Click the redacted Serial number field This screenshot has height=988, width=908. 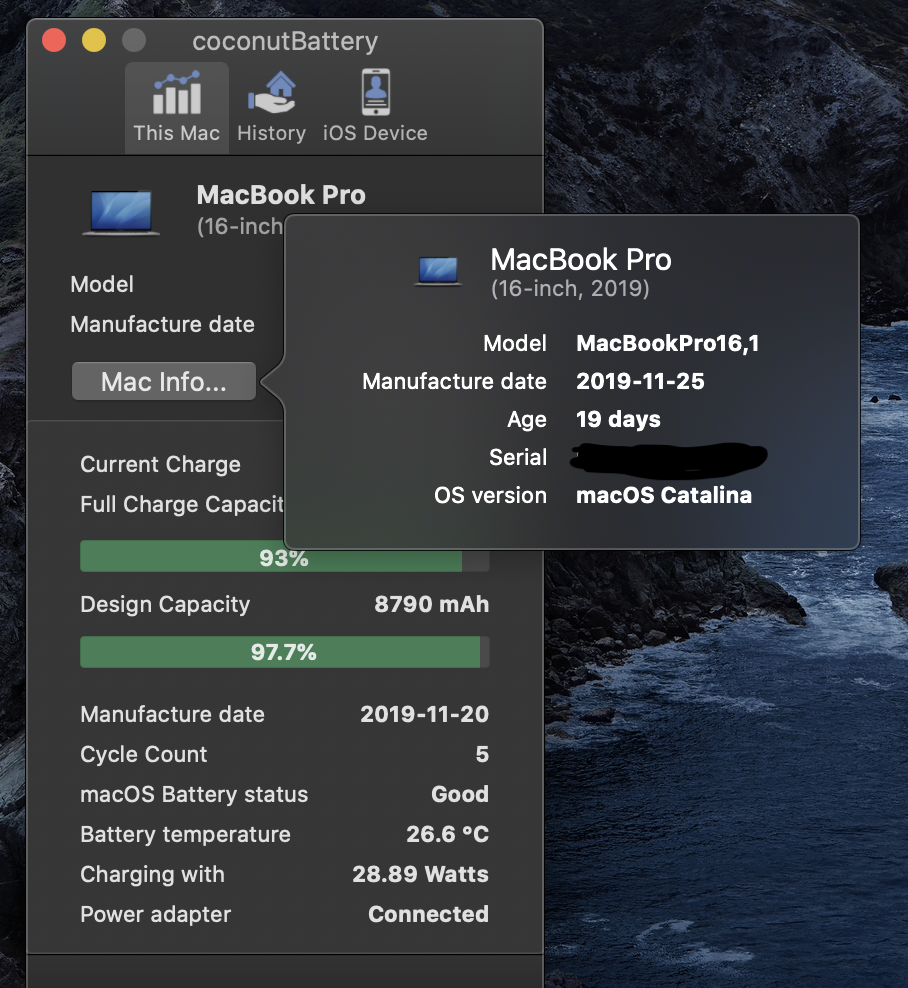(669, 459)
